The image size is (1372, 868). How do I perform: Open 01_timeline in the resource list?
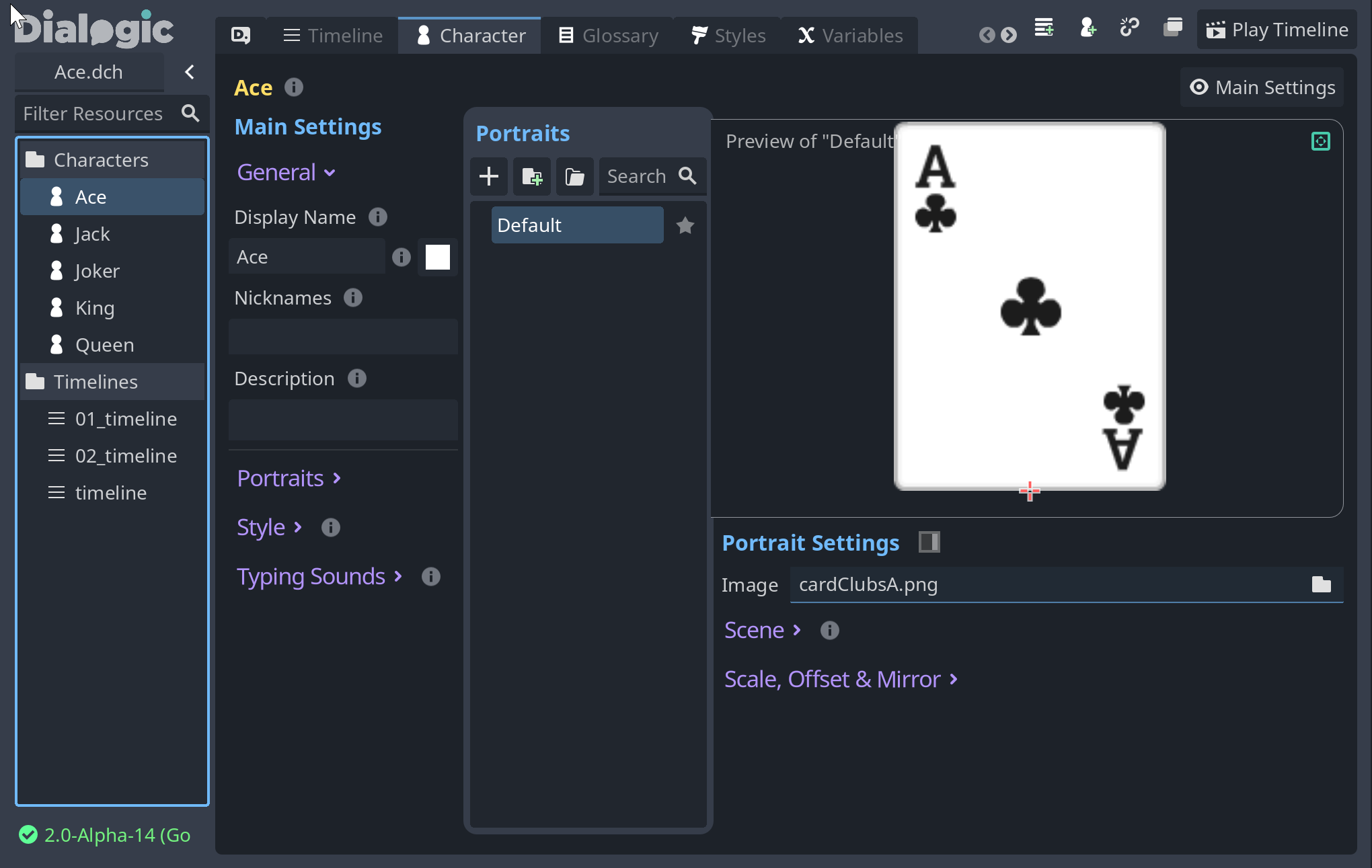tap(112, 419)
